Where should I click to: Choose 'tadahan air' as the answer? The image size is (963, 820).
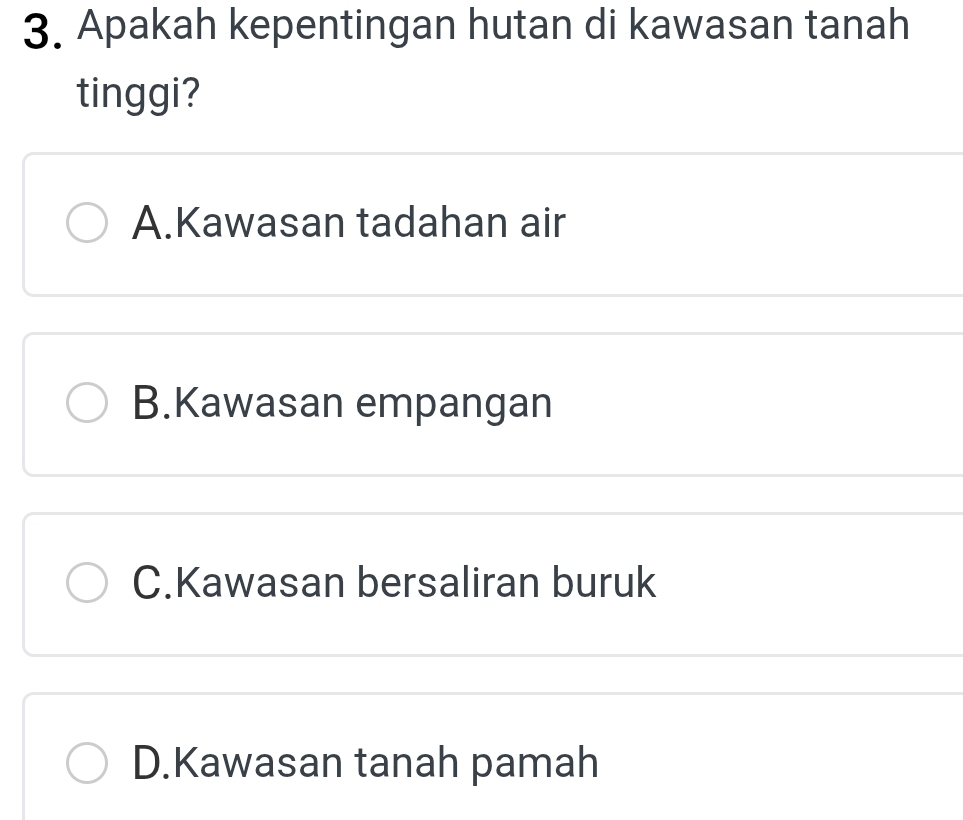[460, 223]
